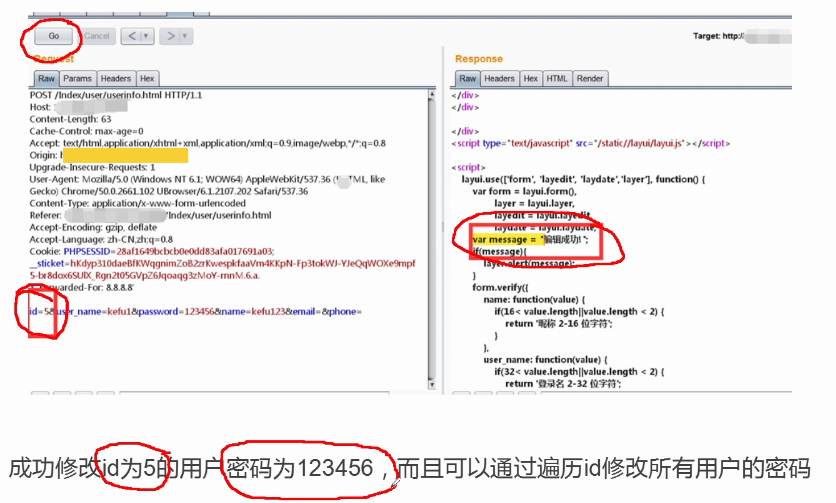Click the highlighted var message line
The height and width of the screenshot is (503, 836).
(x=530, y=239)
